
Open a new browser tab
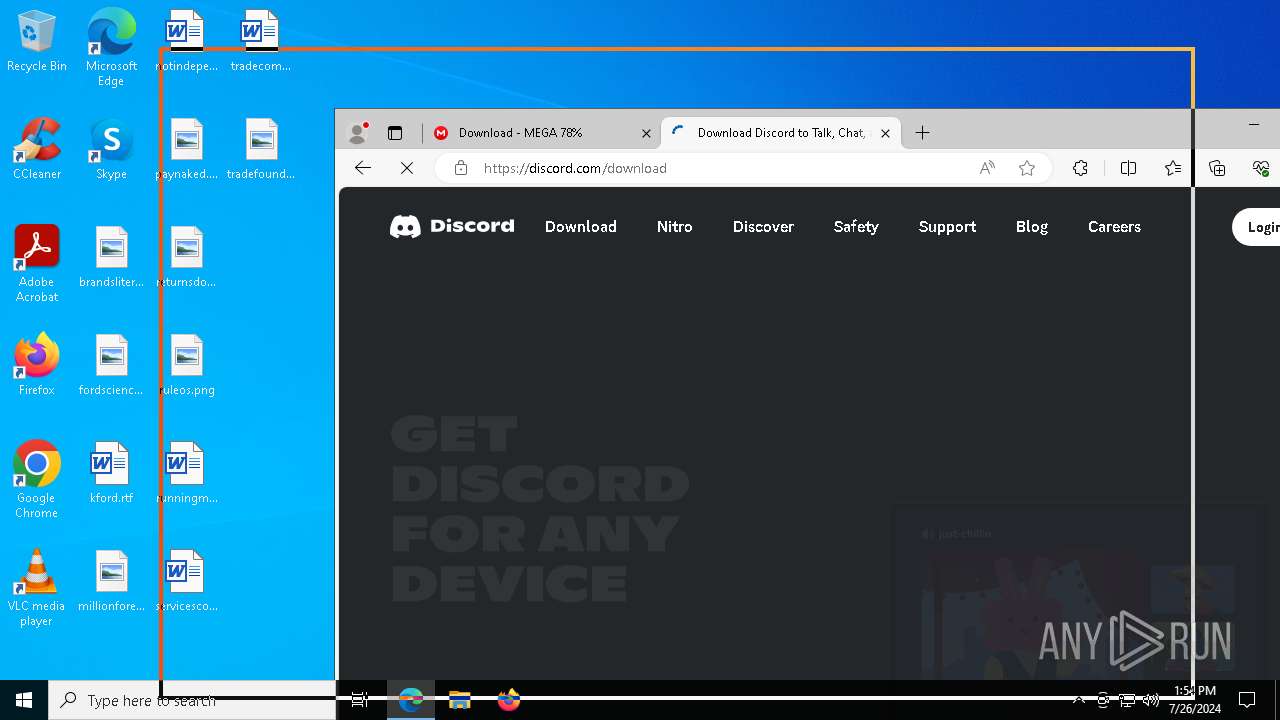922,133
